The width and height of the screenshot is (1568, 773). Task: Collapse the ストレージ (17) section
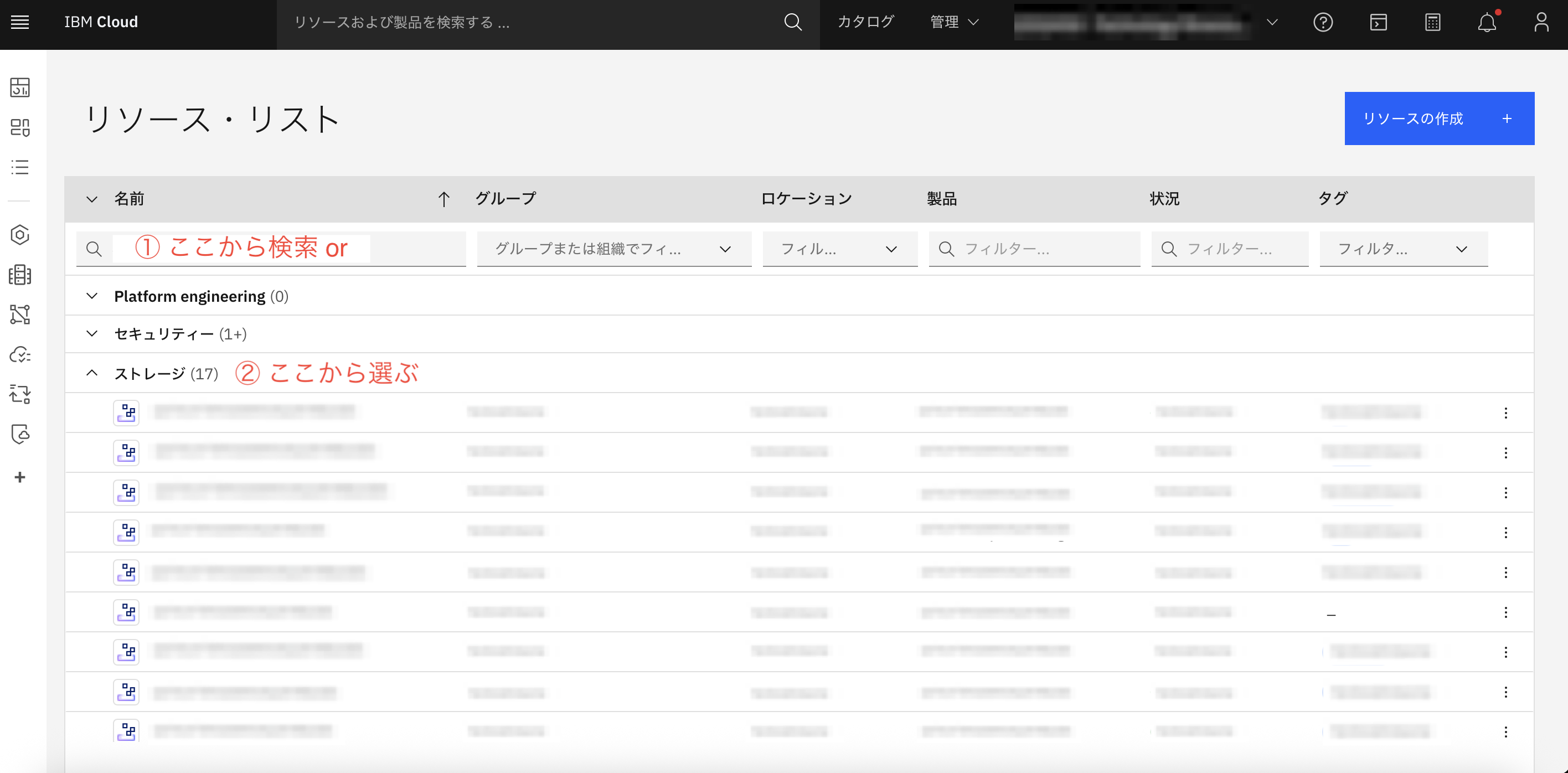92,373
